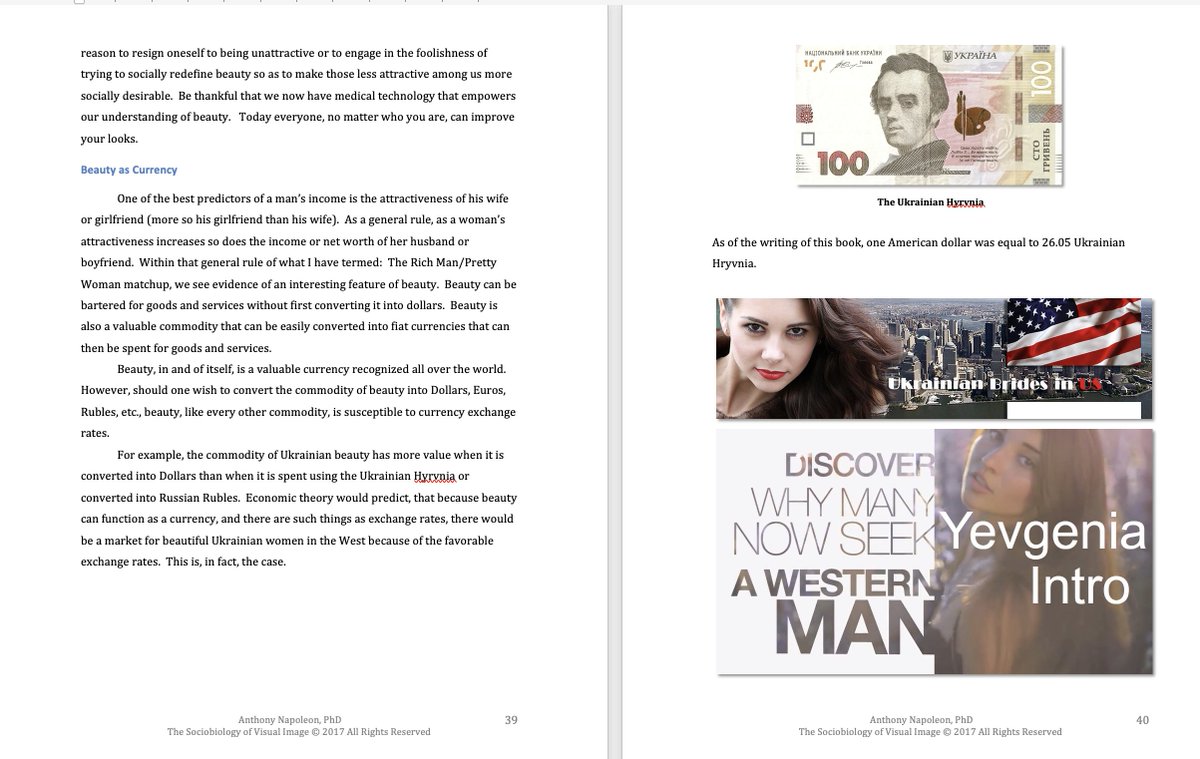Click the line starting "As of the writing of this book"

tap(918, 243)
